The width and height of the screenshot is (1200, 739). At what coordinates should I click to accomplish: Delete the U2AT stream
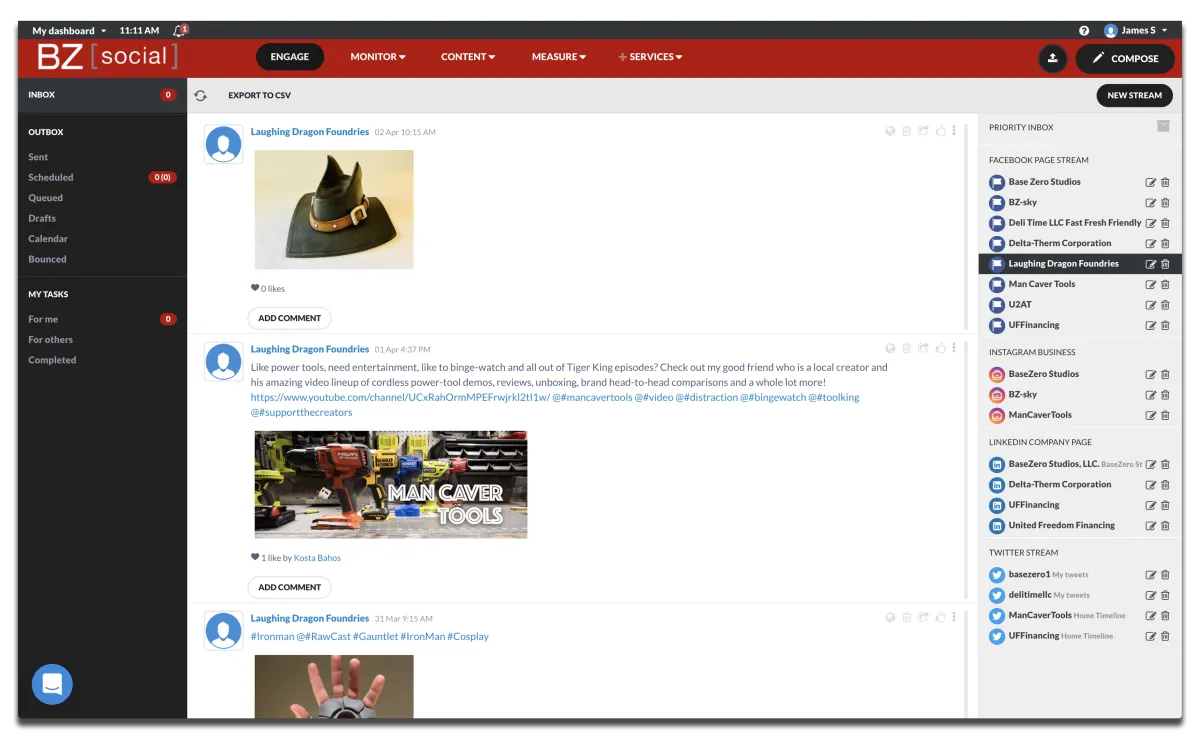pyautogui.click(x=1166, y=305)
